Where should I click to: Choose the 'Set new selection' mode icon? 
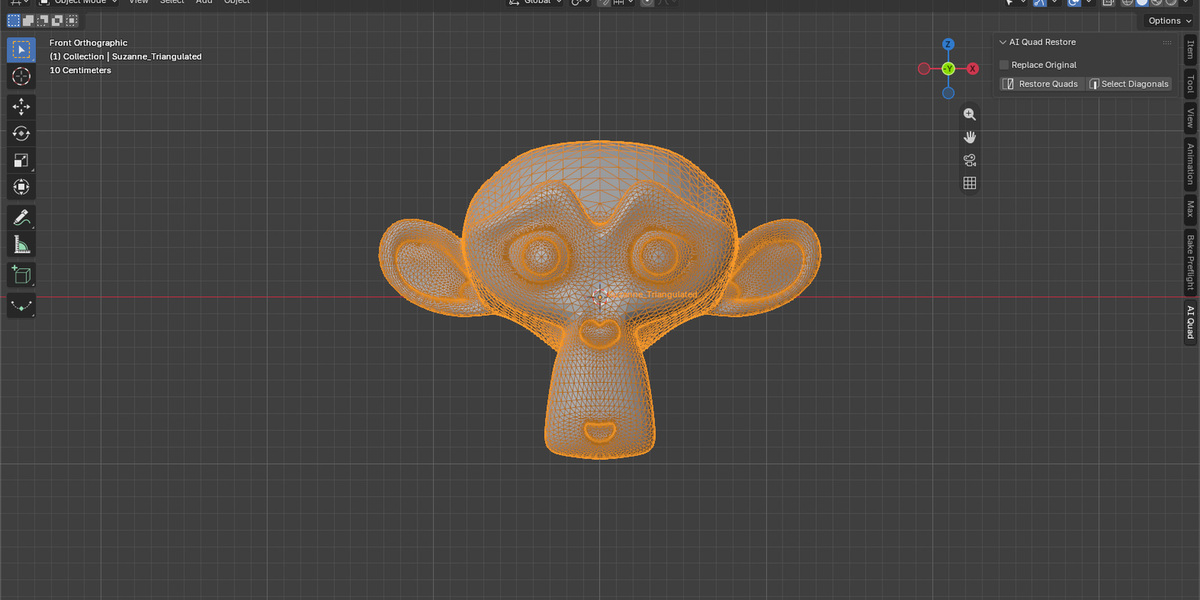pyautogui.click(x=14, y=20)
